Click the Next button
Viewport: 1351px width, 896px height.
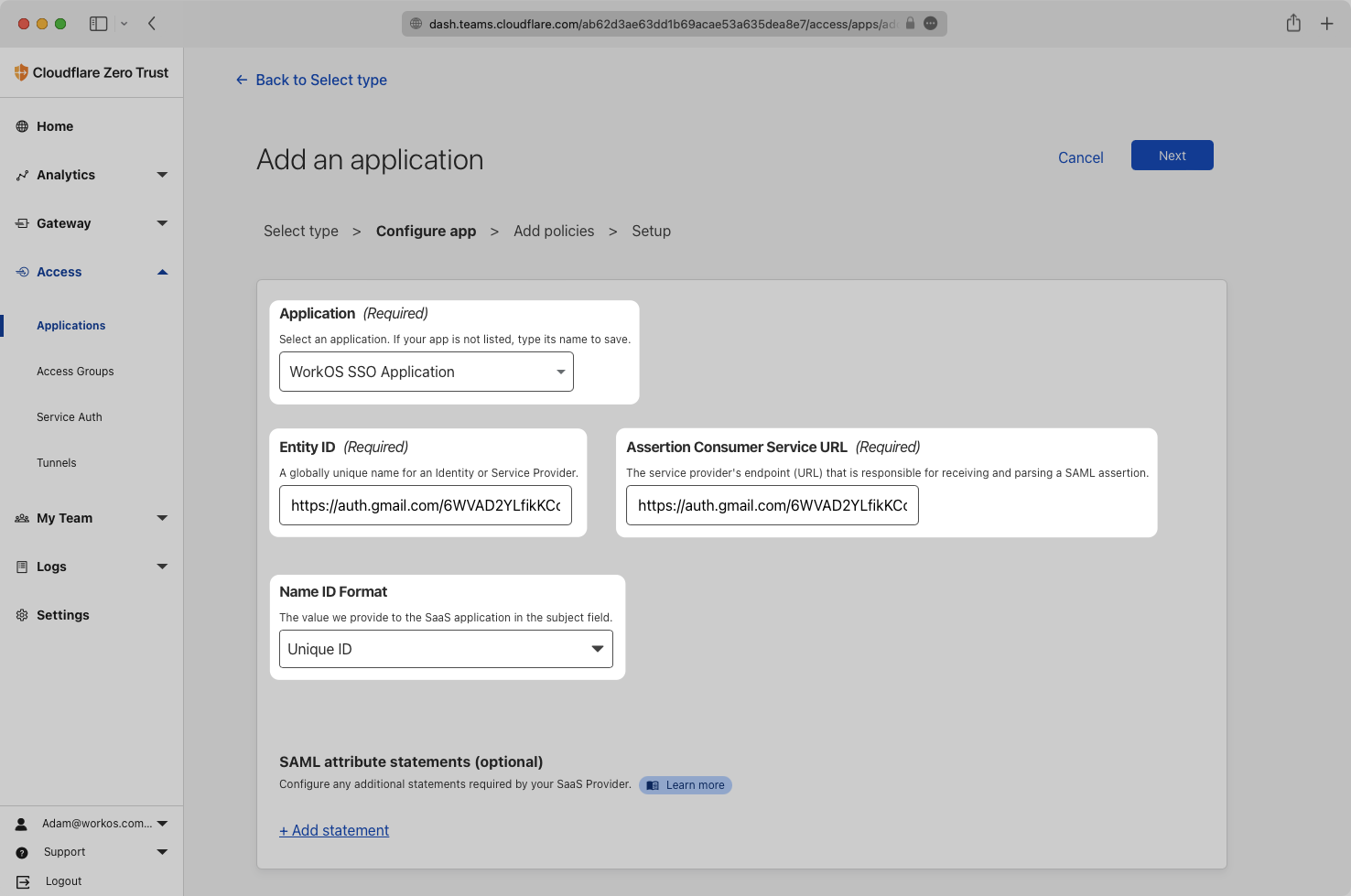pyautogui.click(x=1172, y=155)
